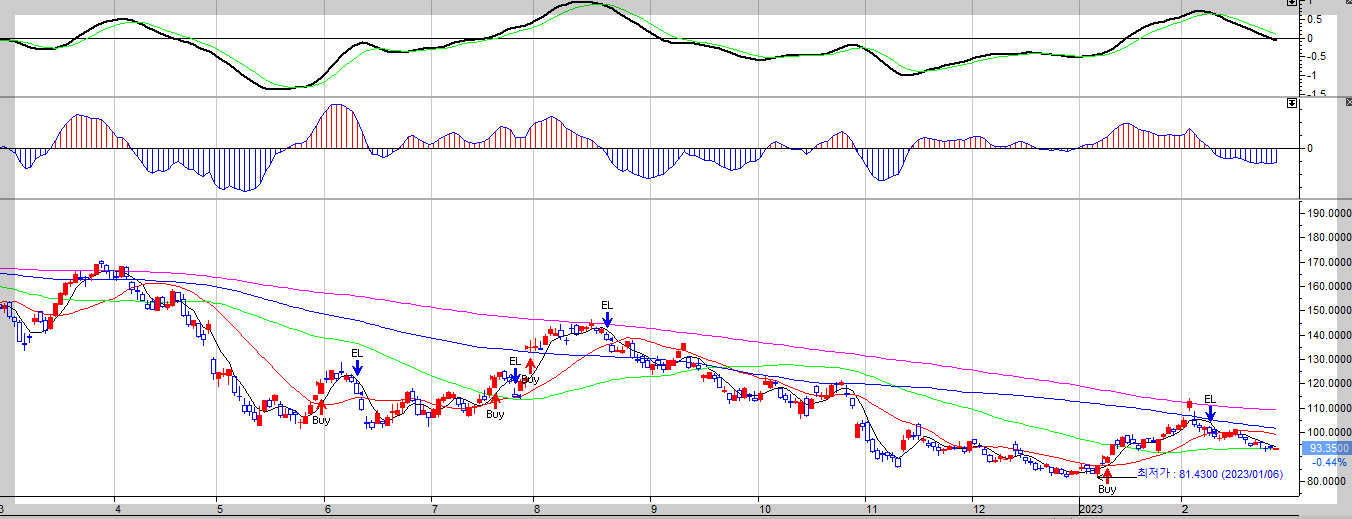
Task: Collapse the histogram pane with its arrow icon
Action: [1292, 102]
